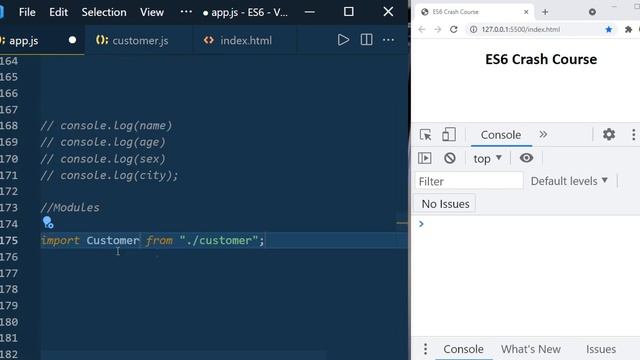Show the console sidebar
The height and width of the screenshot is (360, 640).
(424, 158)
